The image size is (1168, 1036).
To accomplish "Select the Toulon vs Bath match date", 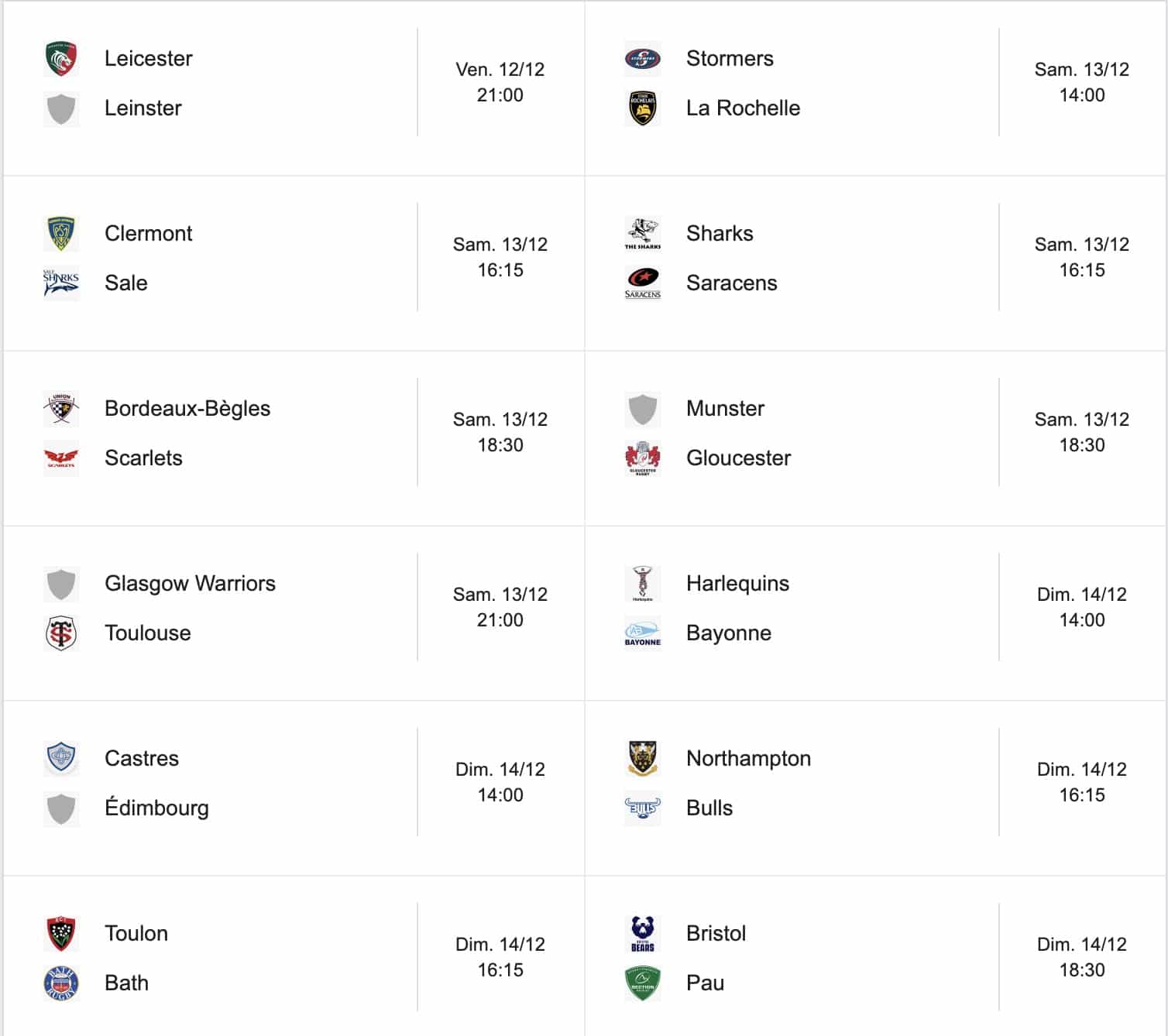I will pyautogui.click(x=500, y=945).
